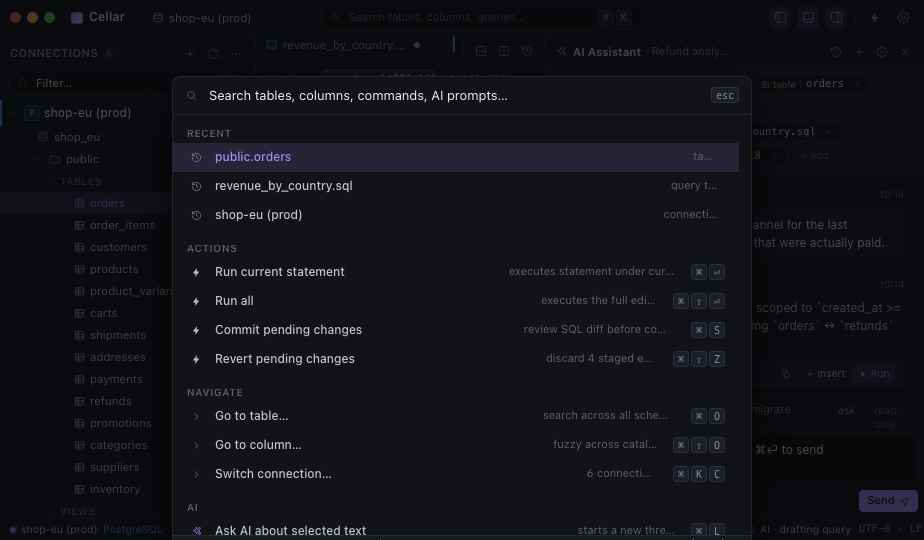Image resolution: width=924 pixels, height=540 pixels.
Task: Choose shop-eu (prod) in recent results
Action: [456, 215]
